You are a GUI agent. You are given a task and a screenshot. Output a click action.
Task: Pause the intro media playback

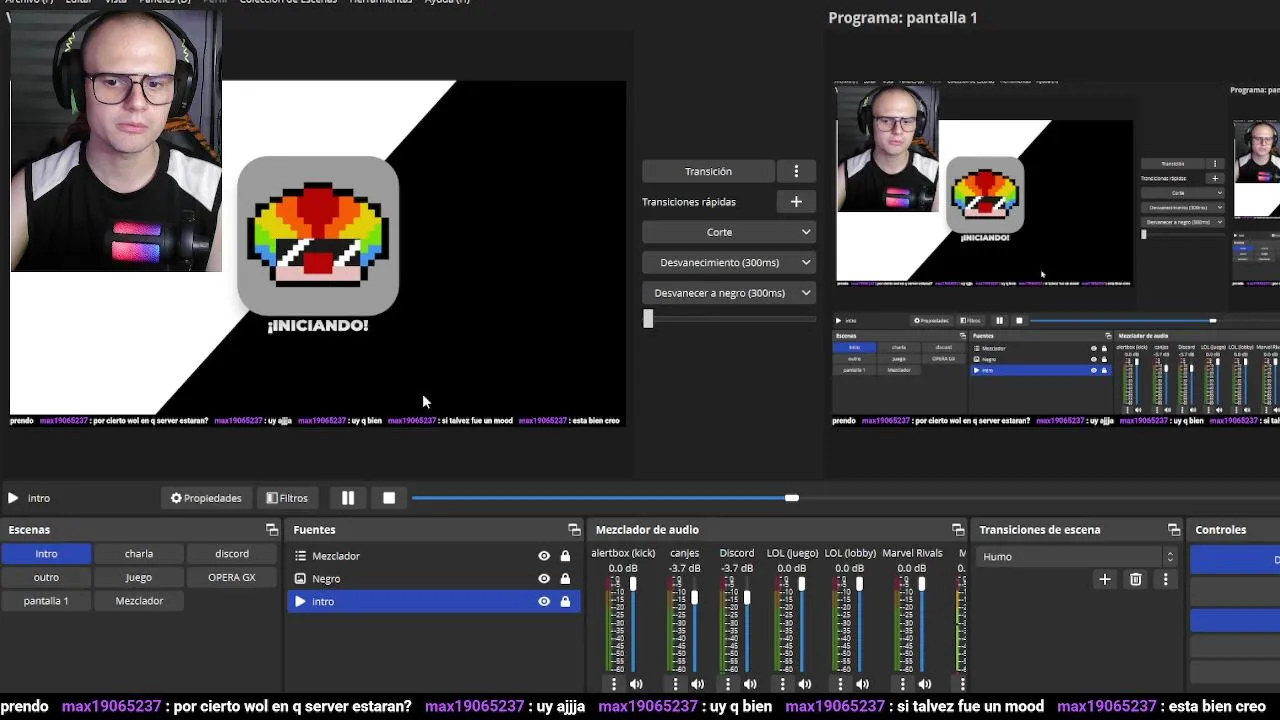pyautogui.click(x=348, y=498)
